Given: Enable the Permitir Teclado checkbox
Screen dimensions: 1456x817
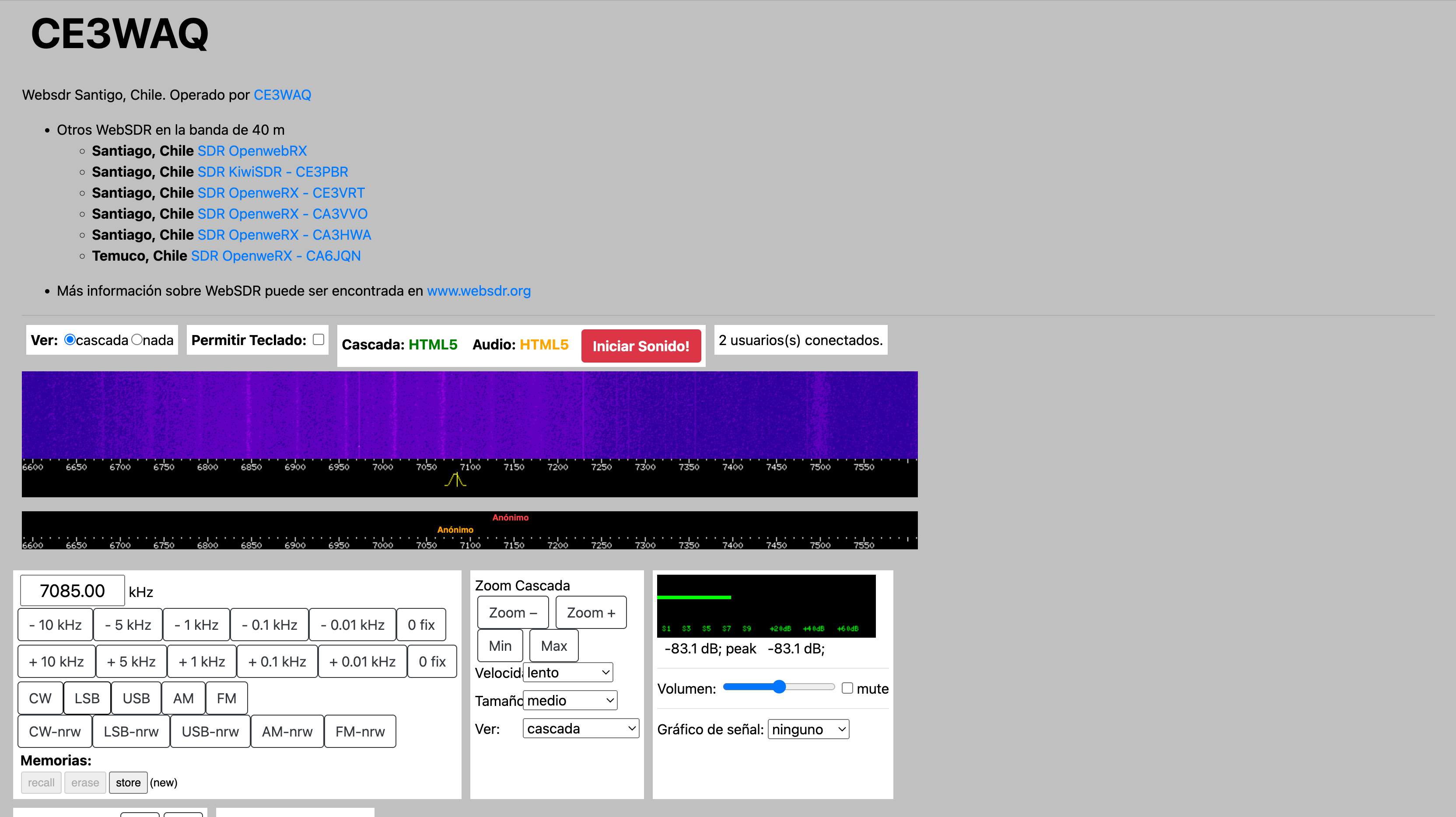Looking at the screenshot, I should [x=318, y=339].
